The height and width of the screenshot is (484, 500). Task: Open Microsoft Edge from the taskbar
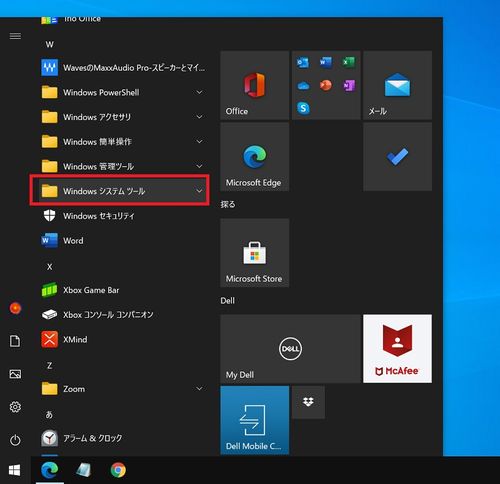click(50, 470)
